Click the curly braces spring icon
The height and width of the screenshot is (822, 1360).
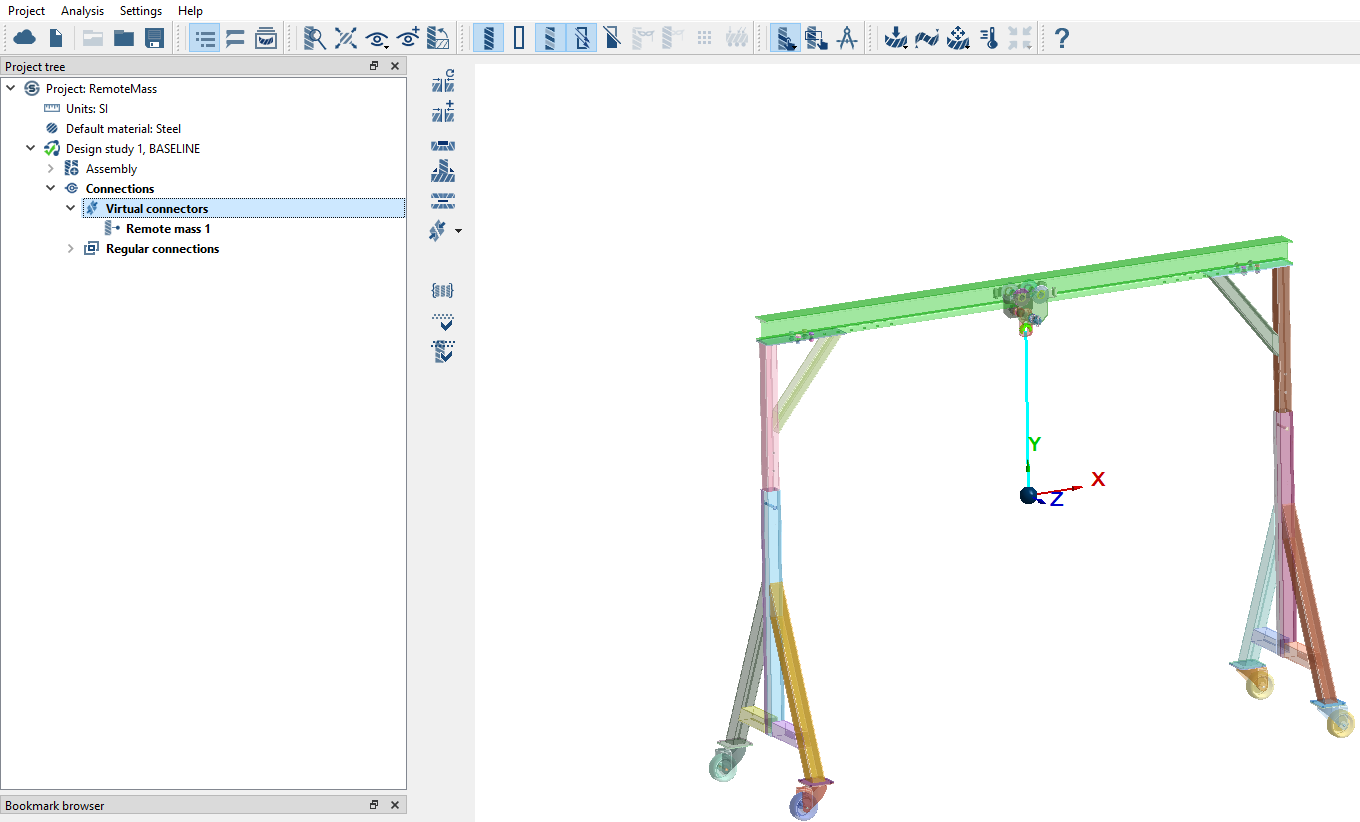point(443,291)
